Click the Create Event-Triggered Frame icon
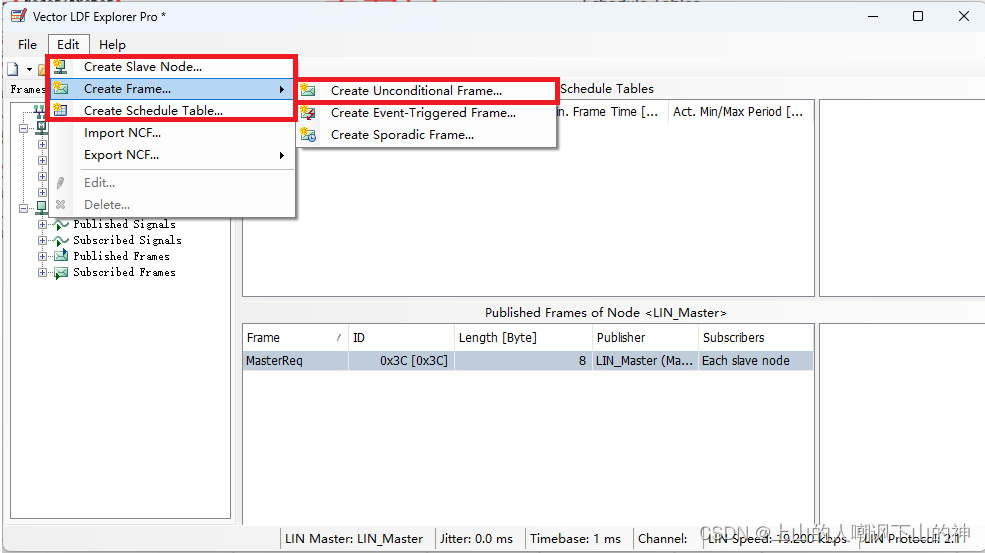985x553 pixels. (x=308, y=112)
